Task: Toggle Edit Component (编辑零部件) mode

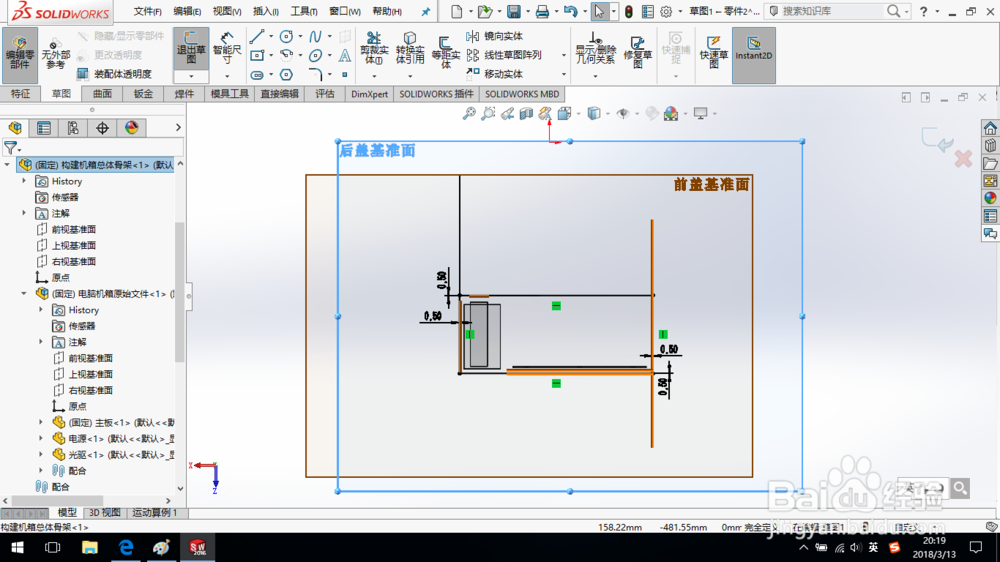Action: (x=20, y=55)
